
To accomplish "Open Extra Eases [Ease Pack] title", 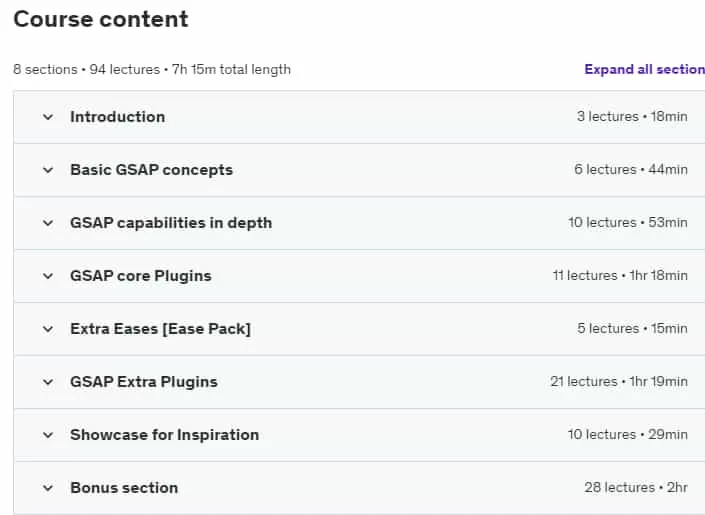I will (x=161, y=329).
